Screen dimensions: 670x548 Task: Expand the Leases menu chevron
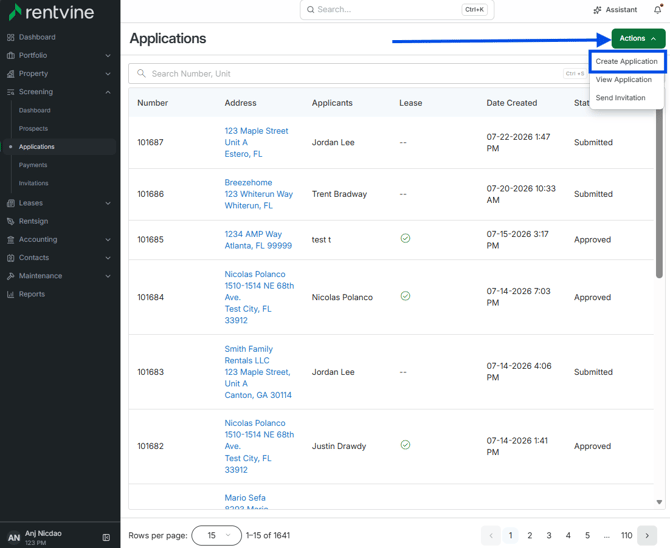tap(108, 203)
